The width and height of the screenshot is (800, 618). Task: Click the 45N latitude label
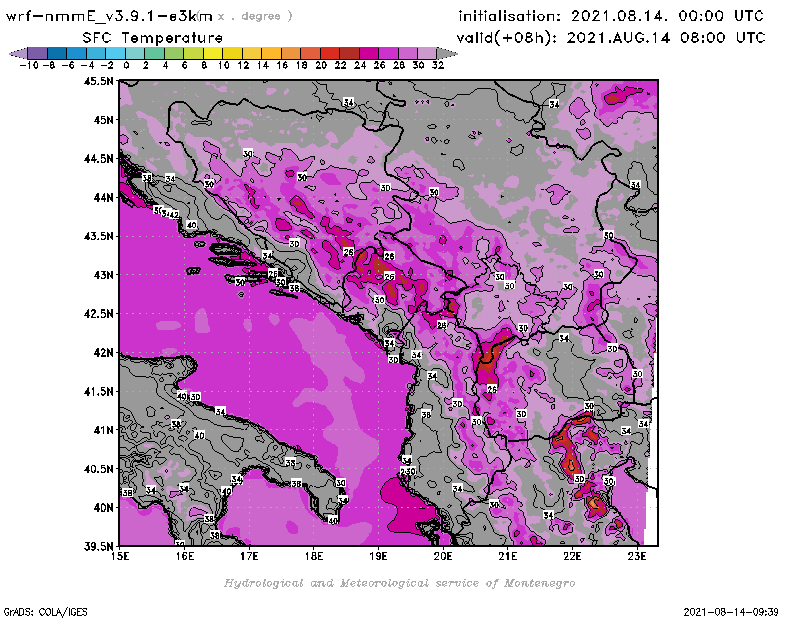click(103, 120)
